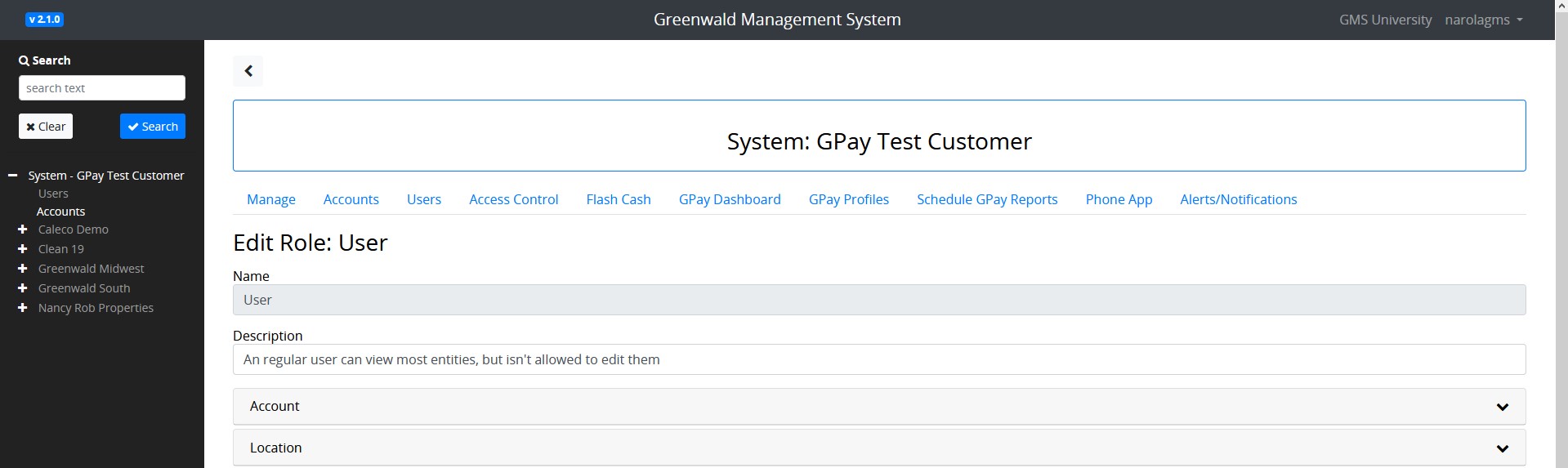Open the Flash Cash tab
Viewport: 1568px width, 468px height.
coord(619,199)
